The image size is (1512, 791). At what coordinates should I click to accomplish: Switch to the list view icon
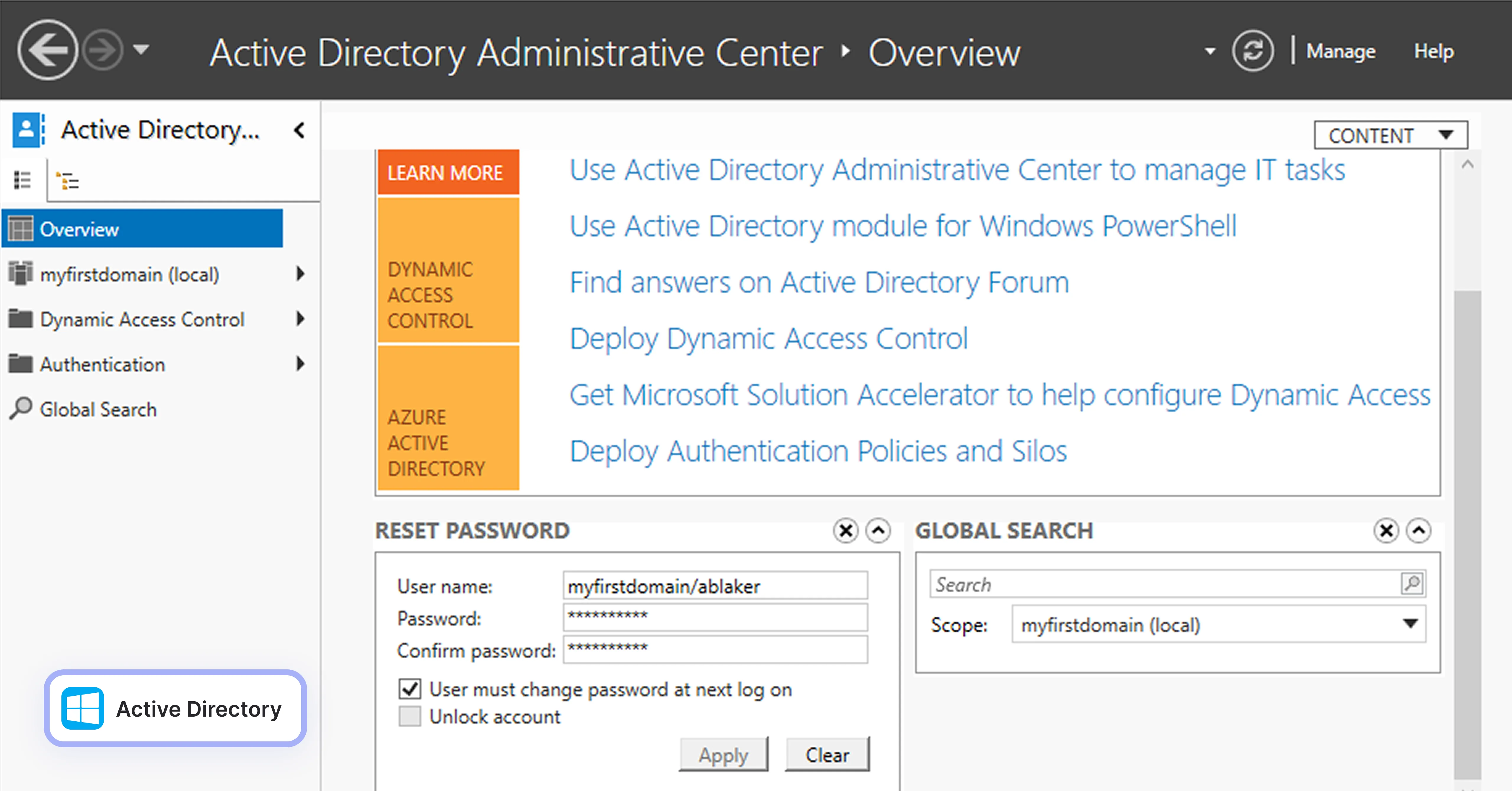pyautogui.click(x=22, y=179)
